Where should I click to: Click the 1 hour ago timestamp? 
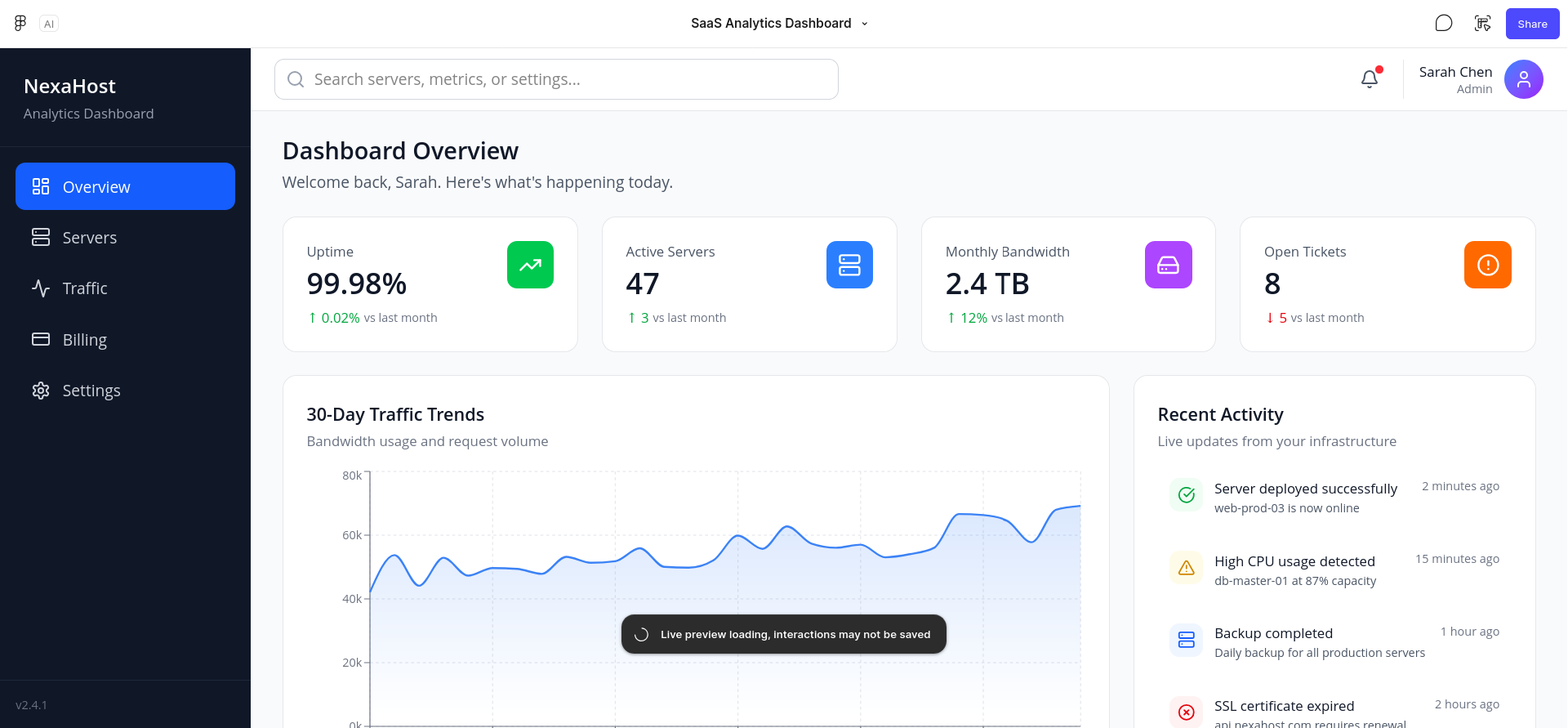coord(1469,632)
